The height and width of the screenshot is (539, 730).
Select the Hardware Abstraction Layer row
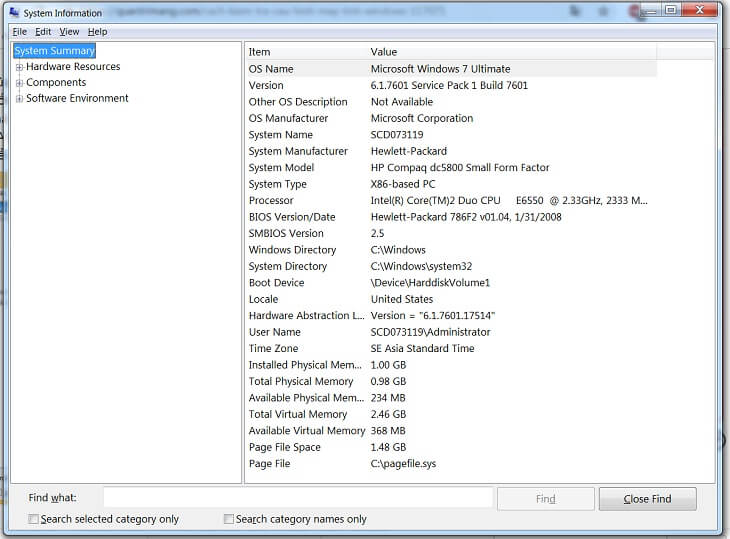click(452, 316)
